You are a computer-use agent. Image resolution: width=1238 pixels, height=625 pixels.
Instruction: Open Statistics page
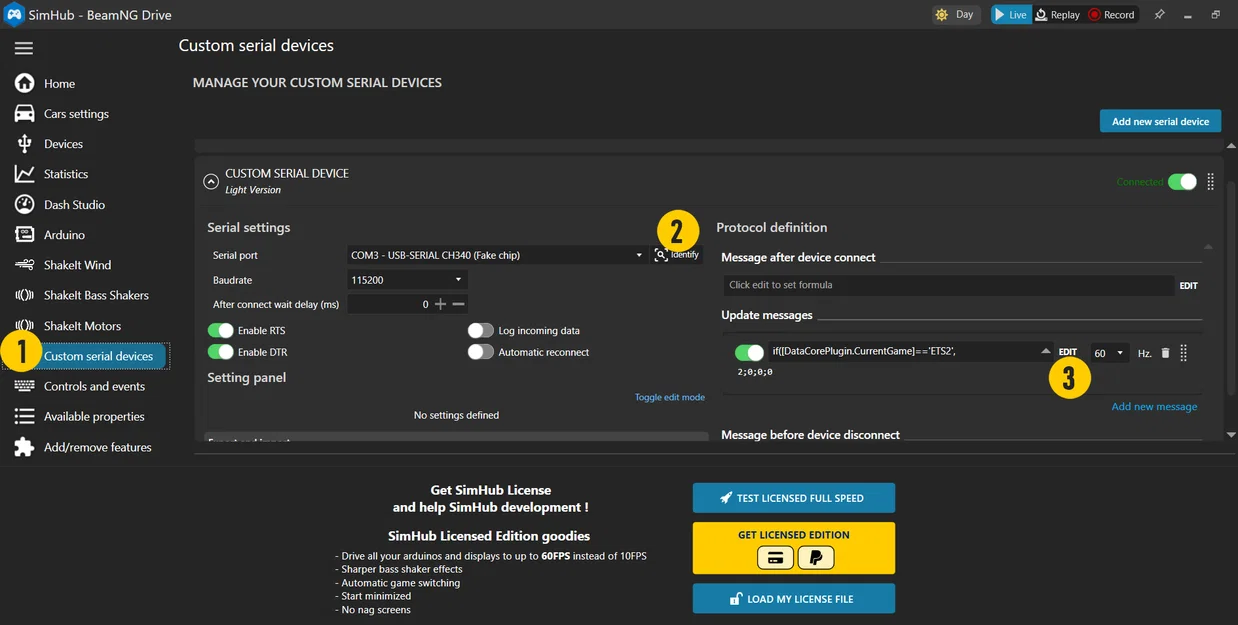66,174
